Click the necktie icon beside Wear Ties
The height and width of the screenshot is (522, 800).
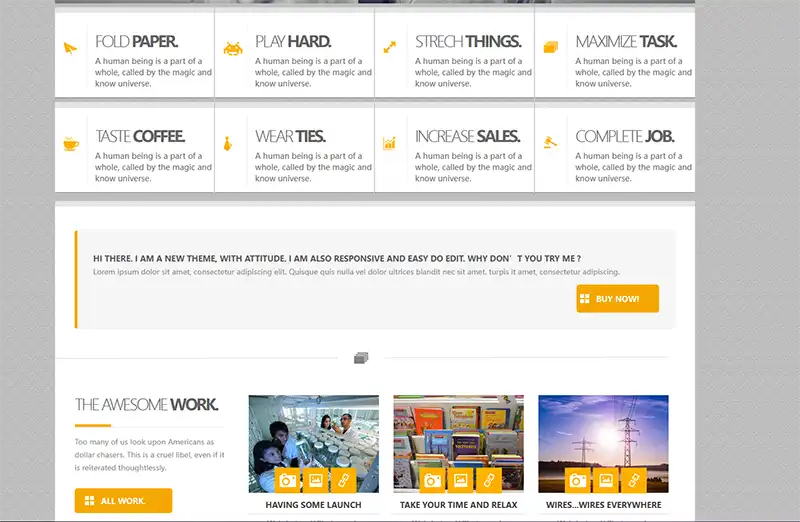pyautogui.click(x=229, y=143)
